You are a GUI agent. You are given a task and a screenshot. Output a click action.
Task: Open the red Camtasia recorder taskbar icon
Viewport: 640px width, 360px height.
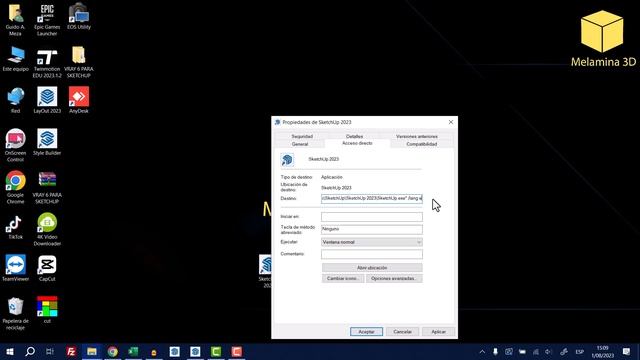tap(237, 351)
